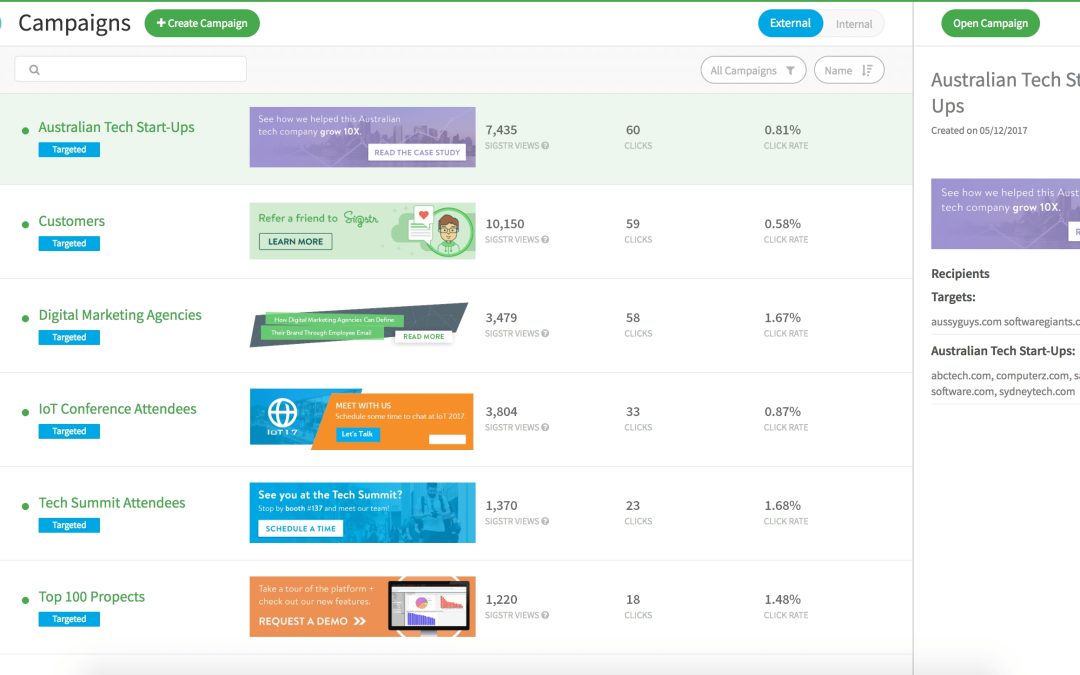Open the Customers campaign link
The image size is (1080, 675).
[72, 221]
